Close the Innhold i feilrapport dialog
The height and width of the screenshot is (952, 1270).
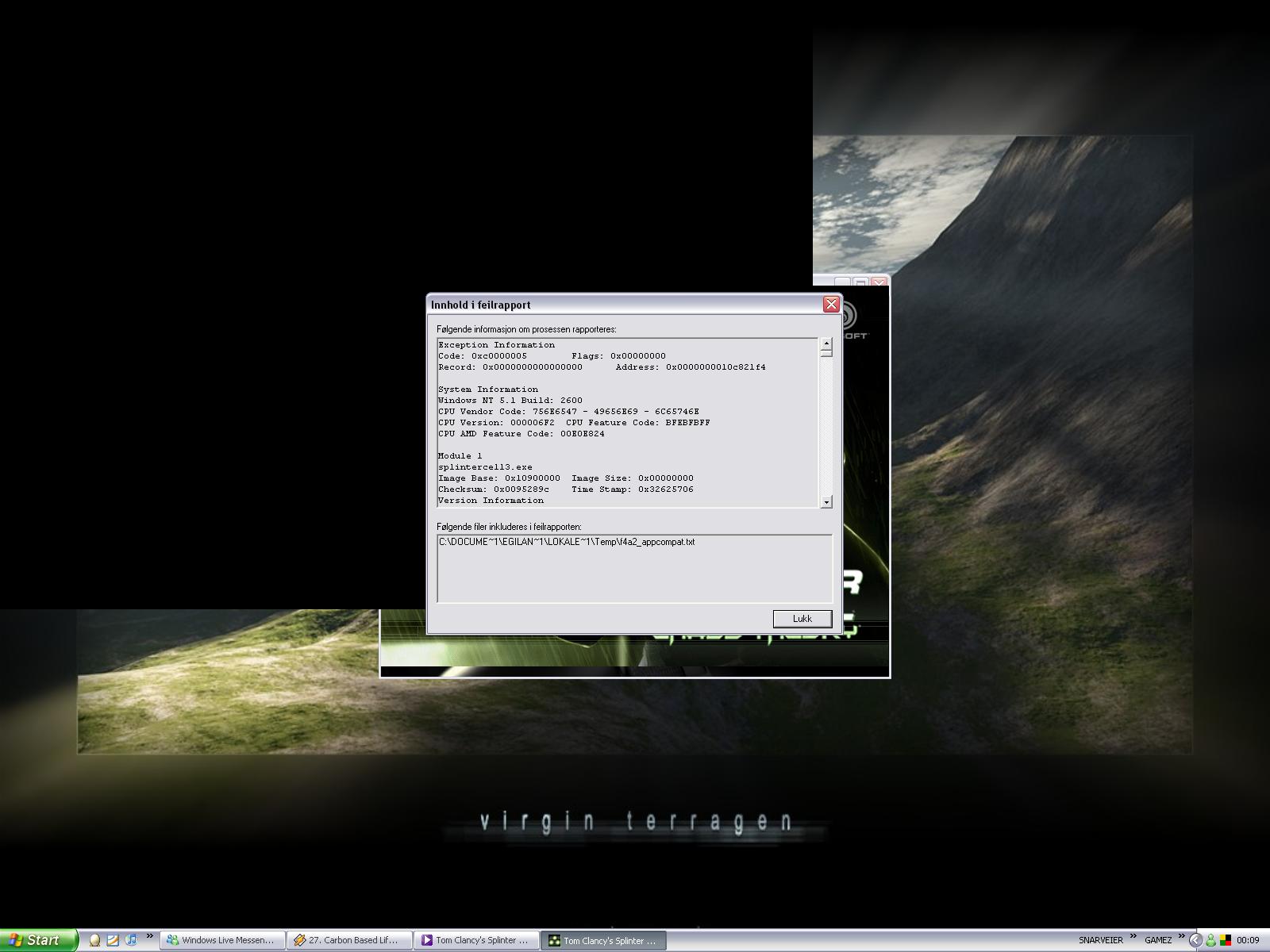(x=831, y=305)
